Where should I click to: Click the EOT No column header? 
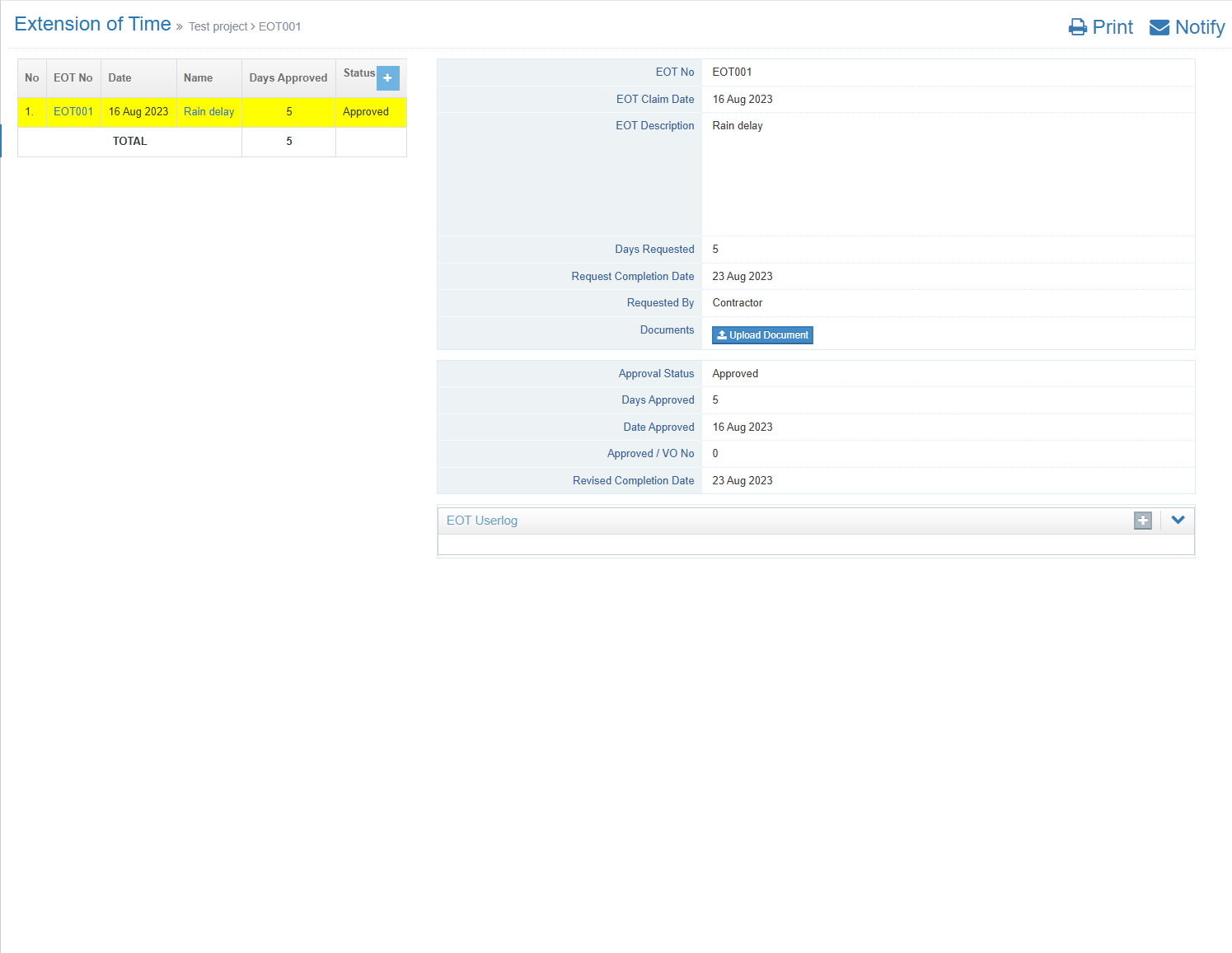(x=73, y=78)
